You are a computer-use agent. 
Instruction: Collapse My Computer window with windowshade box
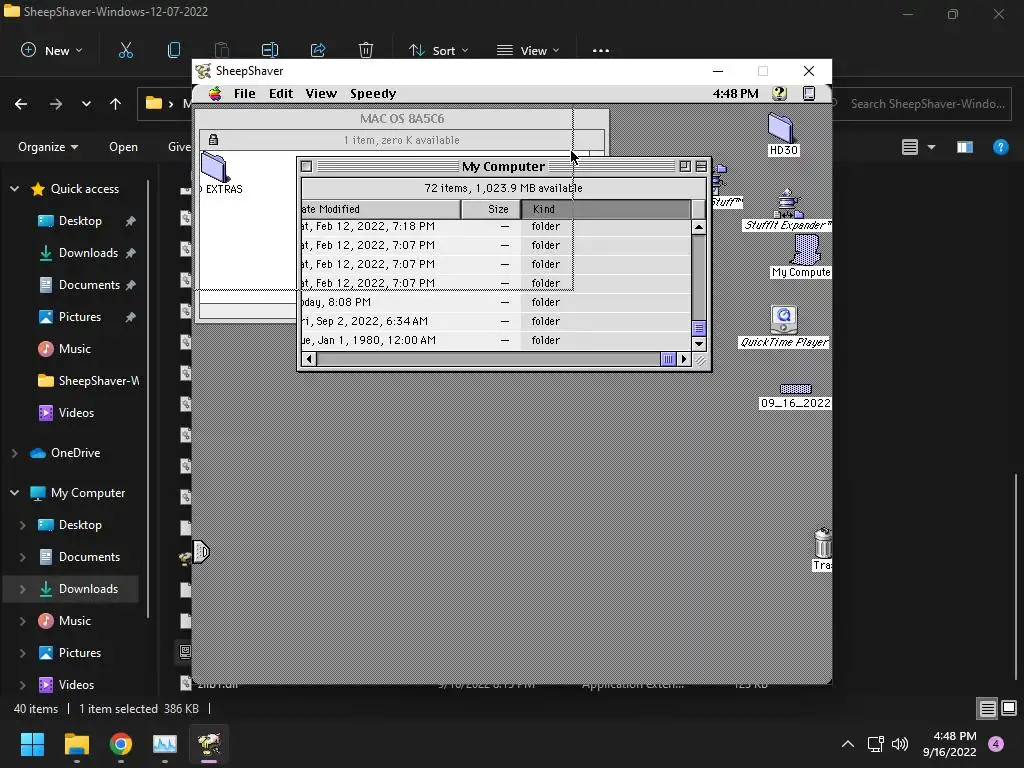click(x=701, y=167)
